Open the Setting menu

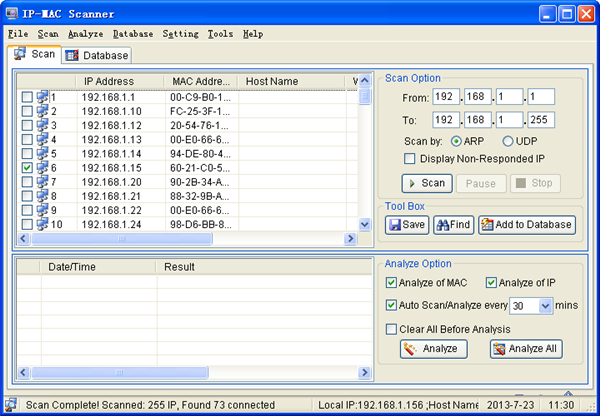(x=180, y=34)
